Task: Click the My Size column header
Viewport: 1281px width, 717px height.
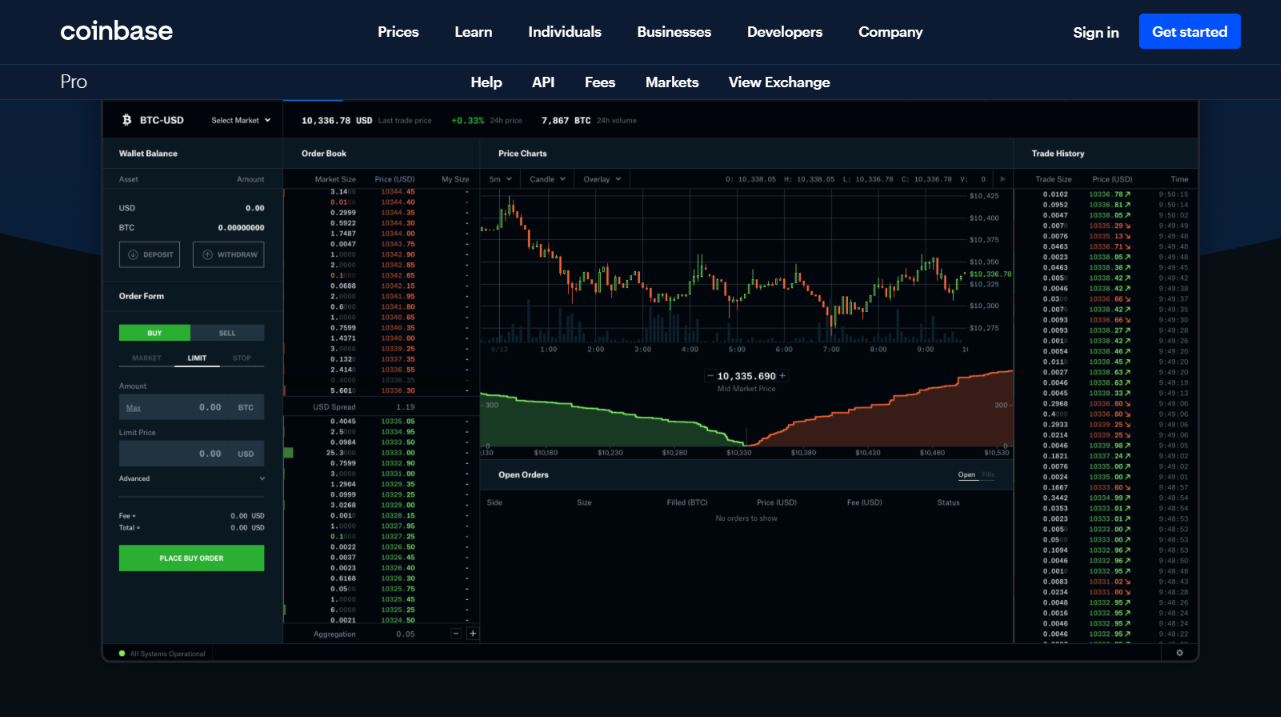Action: 455,179
